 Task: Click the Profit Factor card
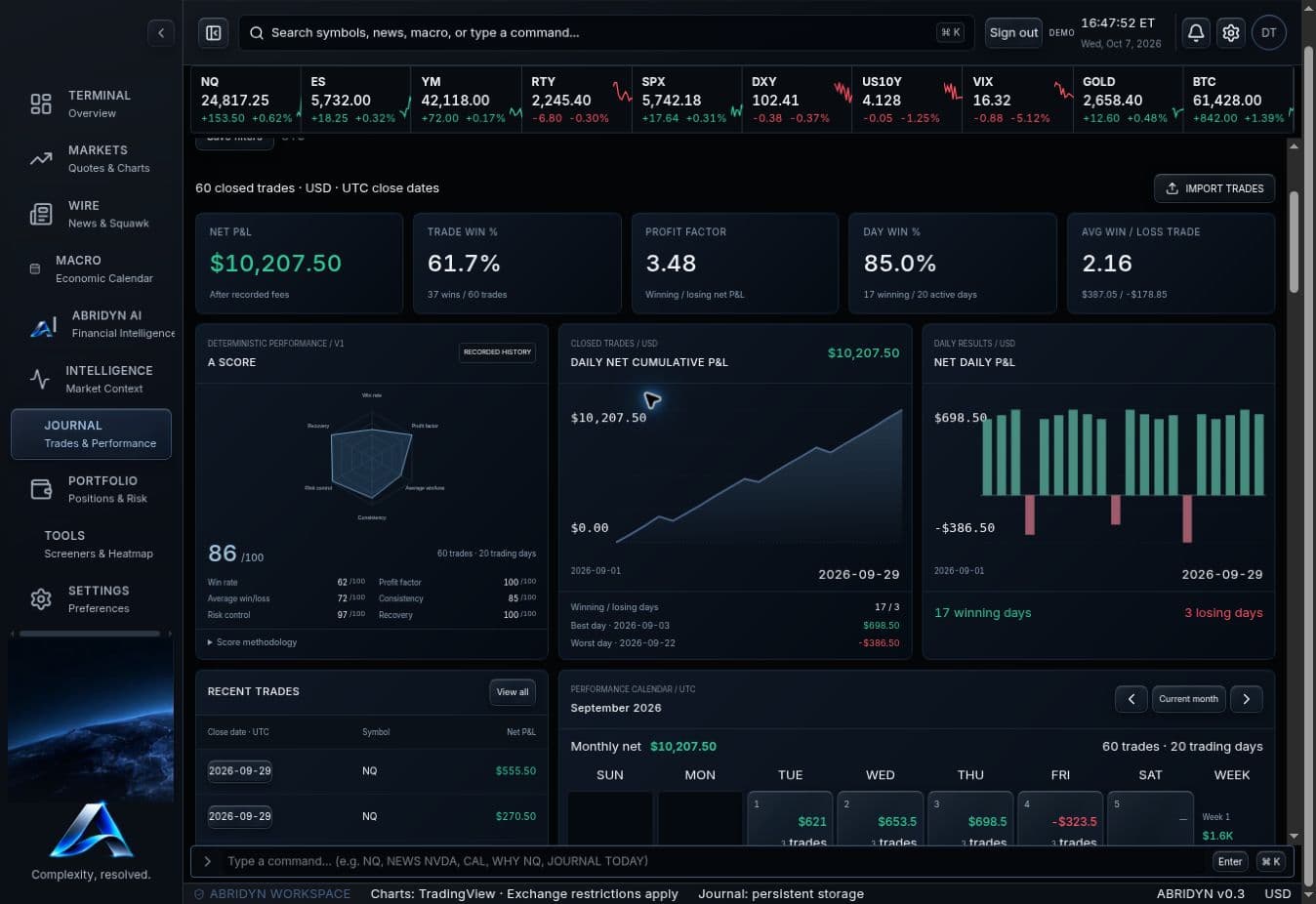click(735, 264)
